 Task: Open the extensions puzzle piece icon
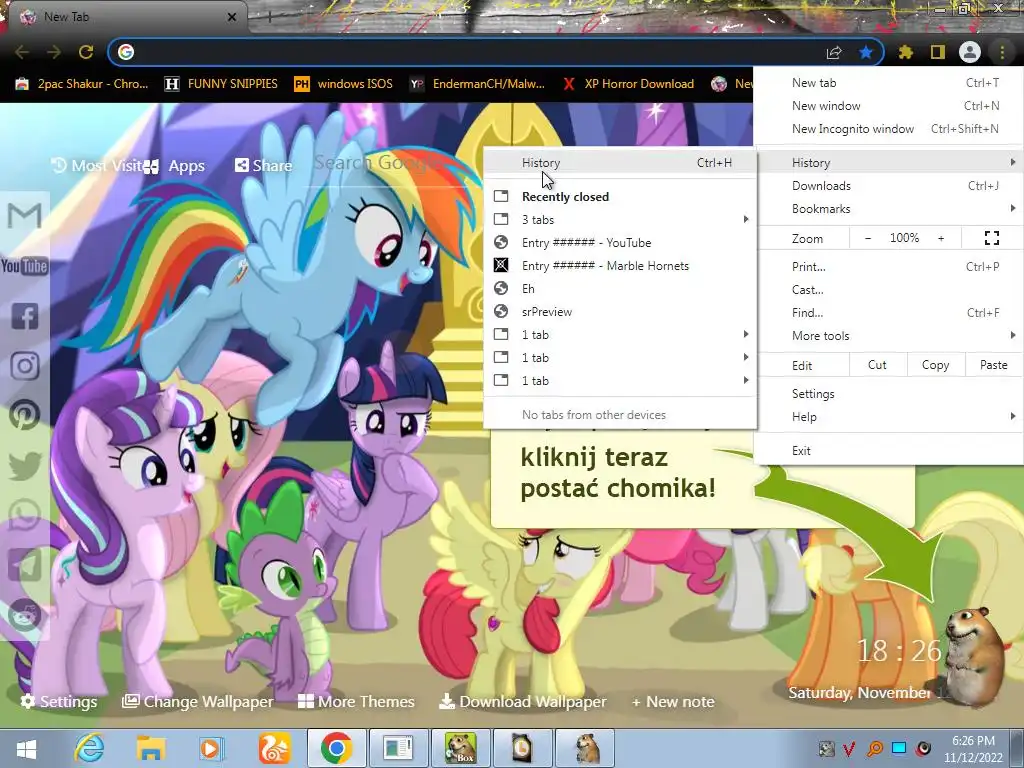pos(905,52)
